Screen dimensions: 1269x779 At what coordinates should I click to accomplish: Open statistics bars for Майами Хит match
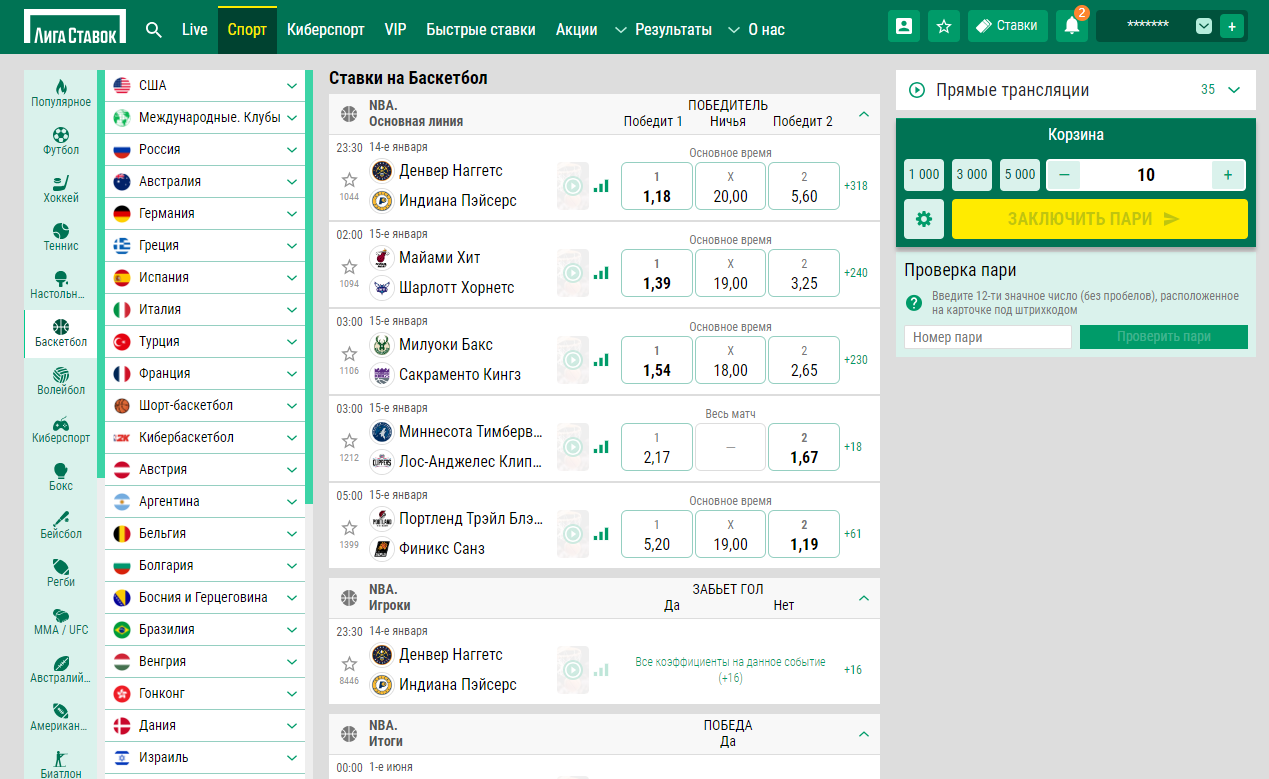click(x=601, y=272)
